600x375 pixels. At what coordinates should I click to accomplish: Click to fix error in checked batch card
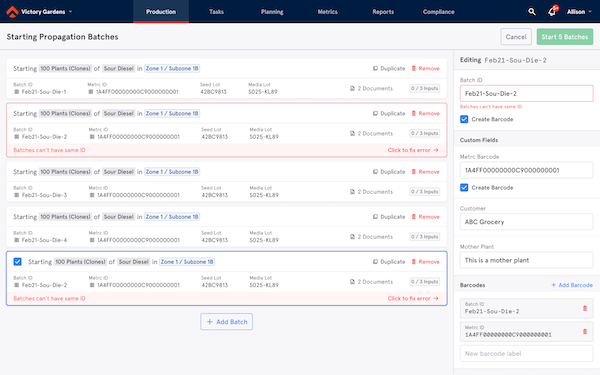[413, 298]
